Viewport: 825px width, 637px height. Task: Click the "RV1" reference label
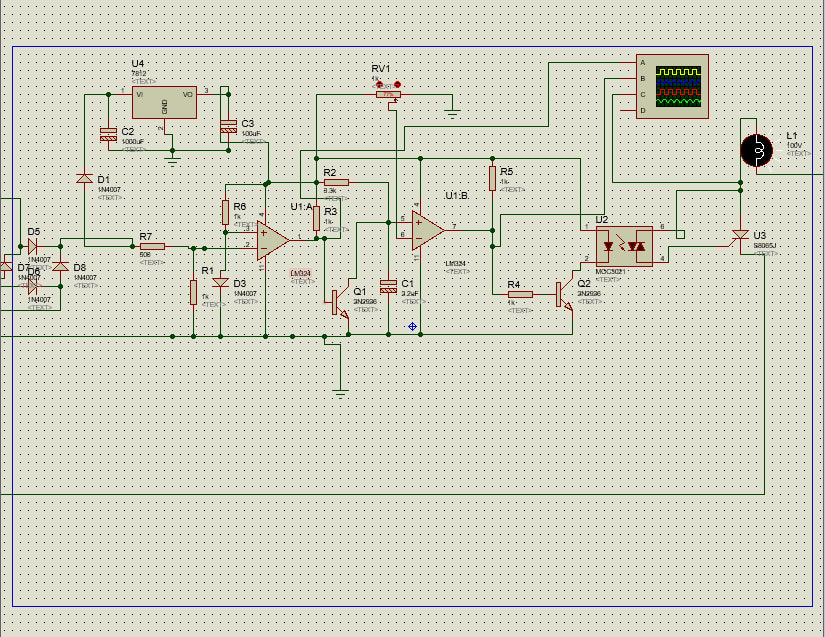pyautogui.click(x=381, y=69)
